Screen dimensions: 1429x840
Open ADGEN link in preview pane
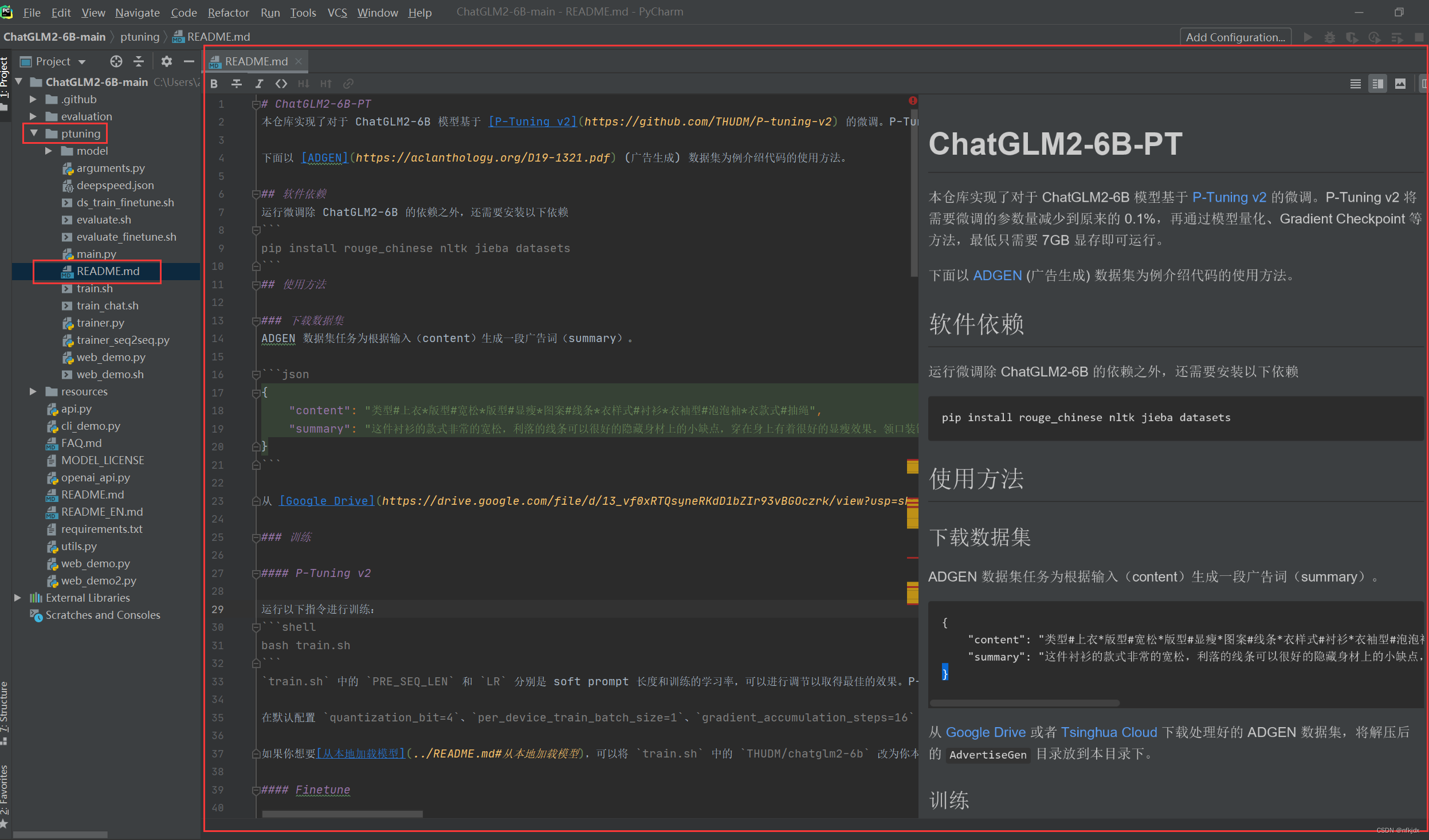pyautogui.click(x=997, y=276)
